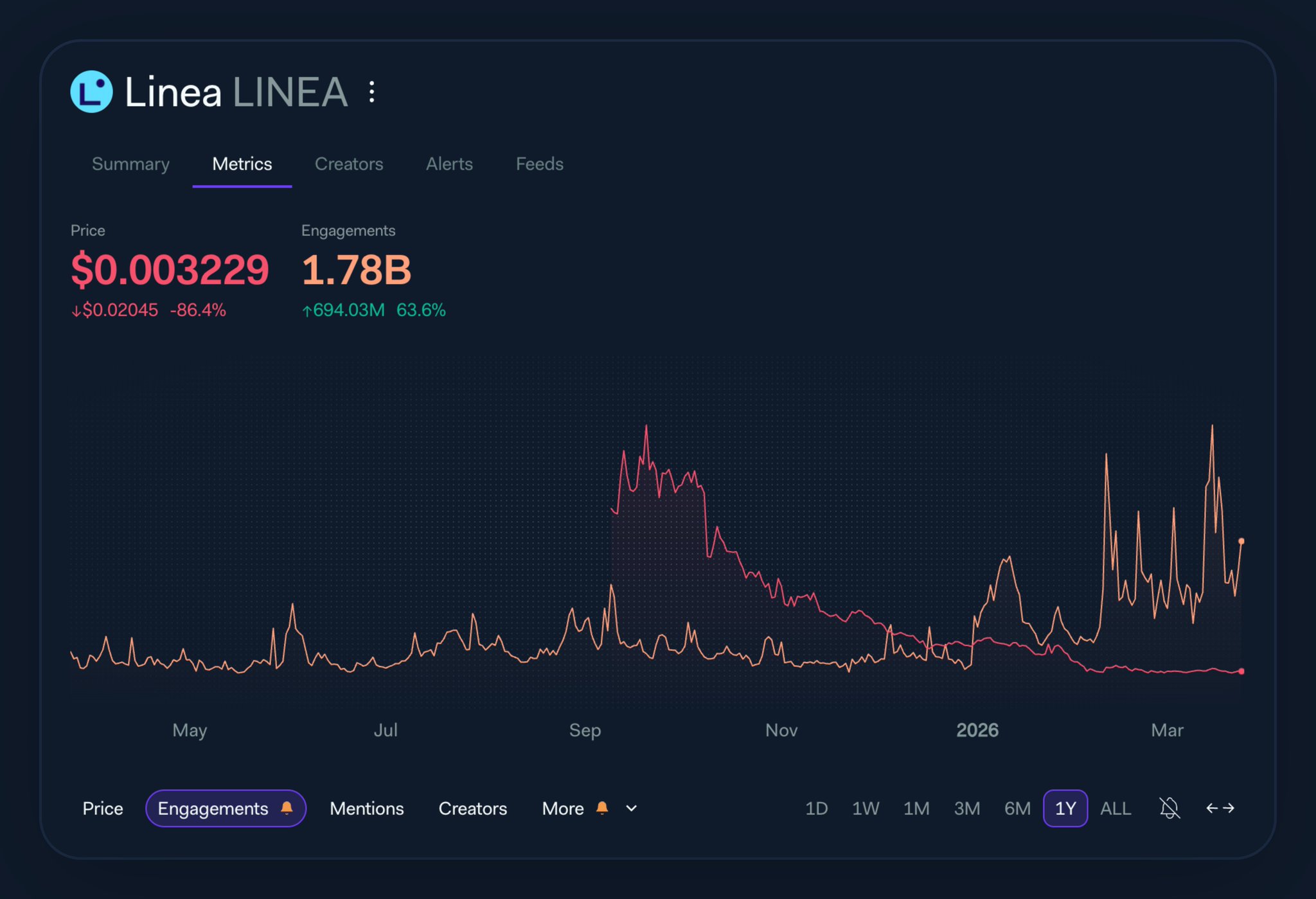1316x899 pixels.
Task: Click chevron arrow next to More
Action: pyautogui.click(x=632, y=808)
